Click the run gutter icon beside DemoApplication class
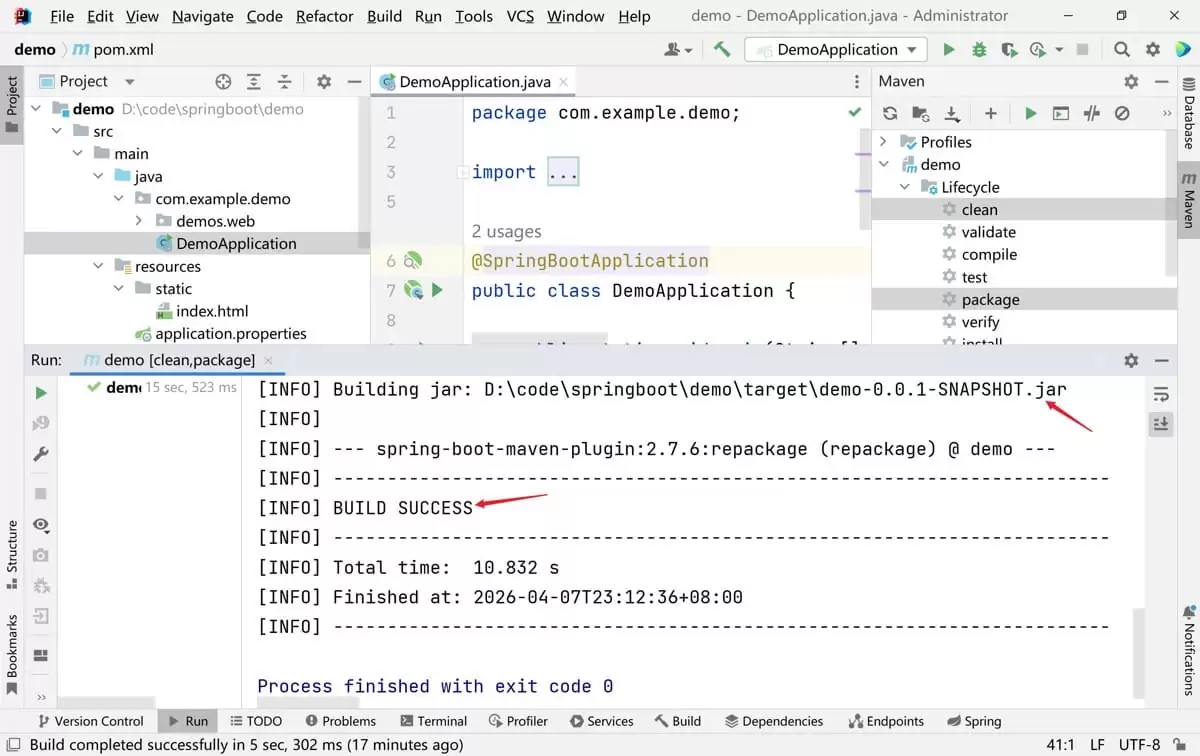Viewport: 1200px width, 756px height. pos(437,291)
